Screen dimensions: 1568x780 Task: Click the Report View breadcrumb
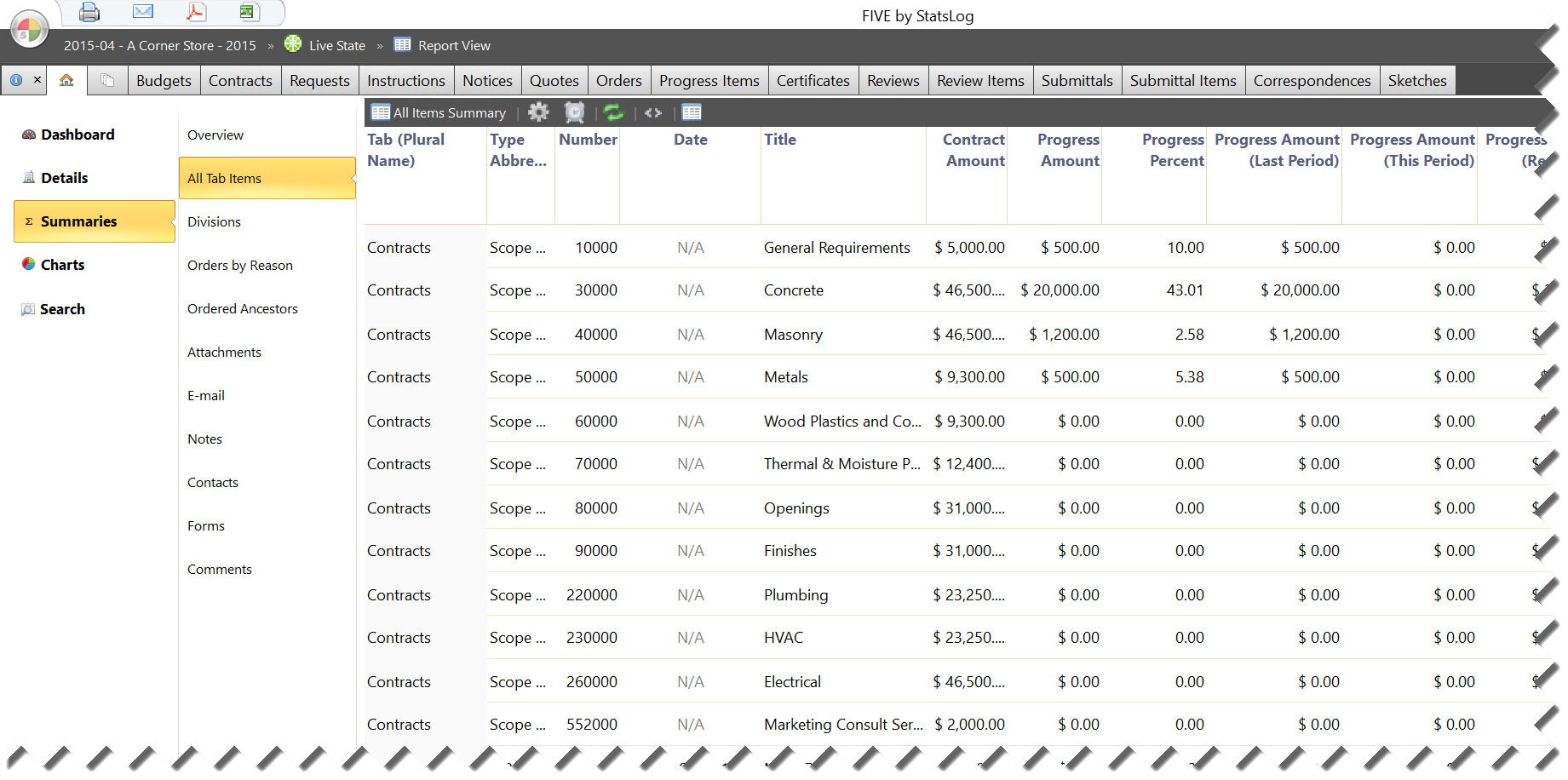coord(454,45)
